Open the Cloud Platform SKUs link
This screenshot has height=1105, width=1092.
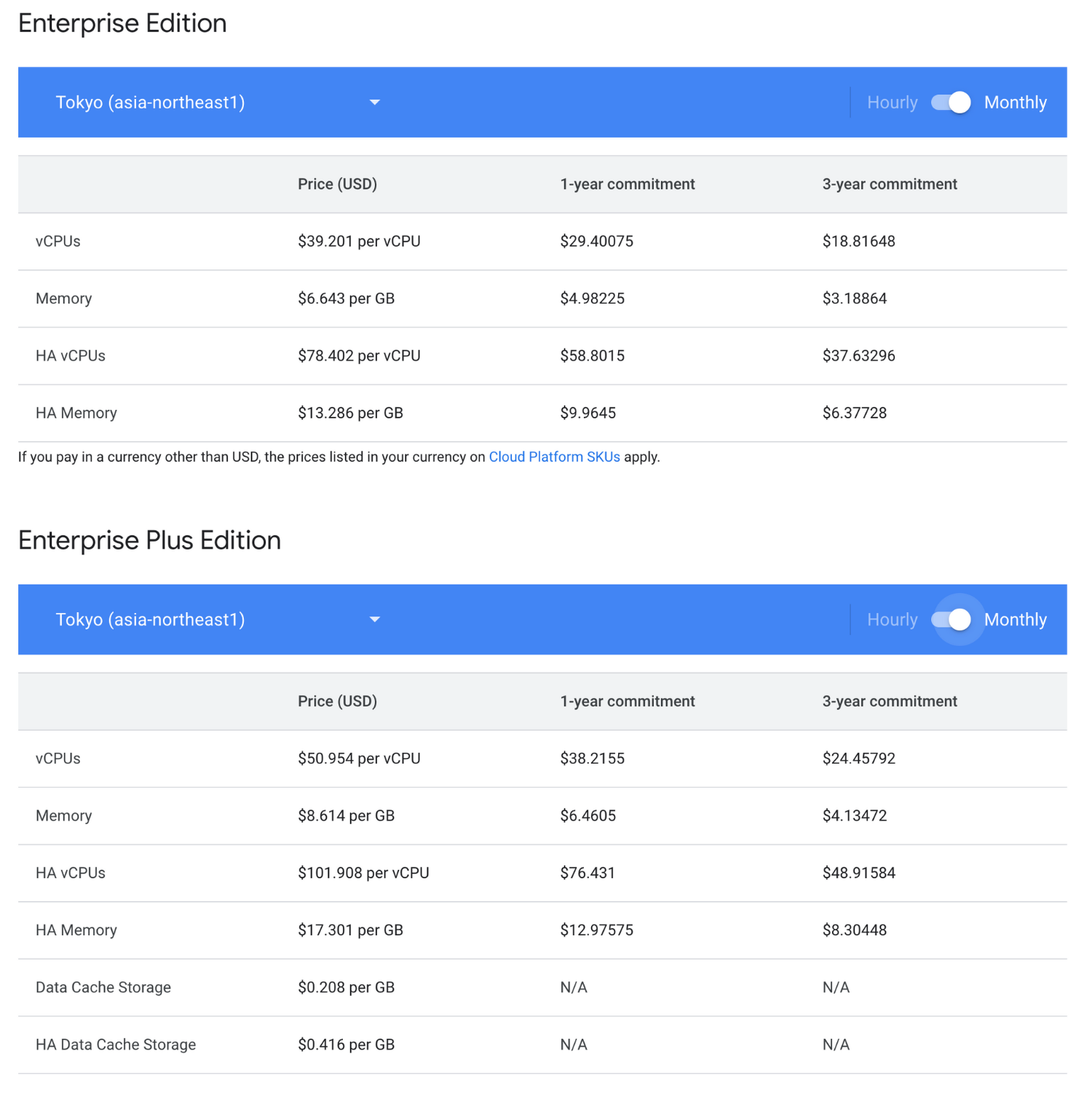click(x=554, y=457)
